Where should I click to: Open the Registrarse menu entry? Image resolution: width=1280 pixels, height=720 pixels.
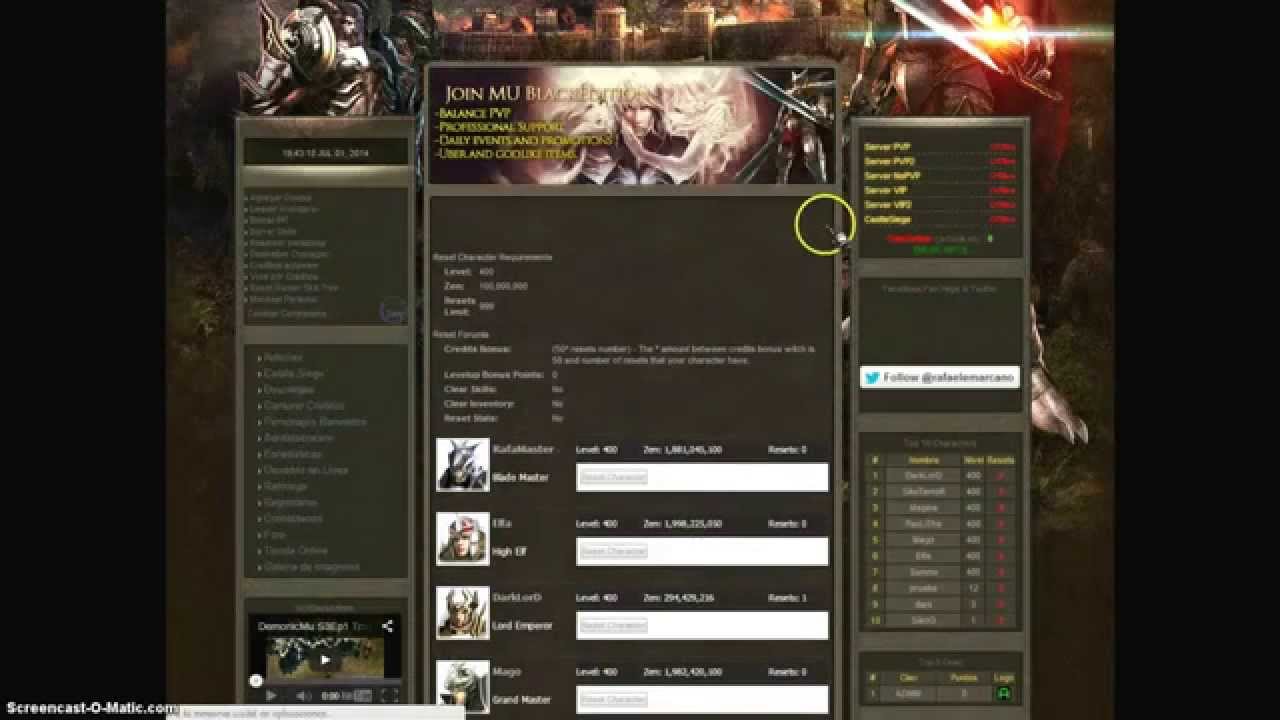[x=290, y=502]
